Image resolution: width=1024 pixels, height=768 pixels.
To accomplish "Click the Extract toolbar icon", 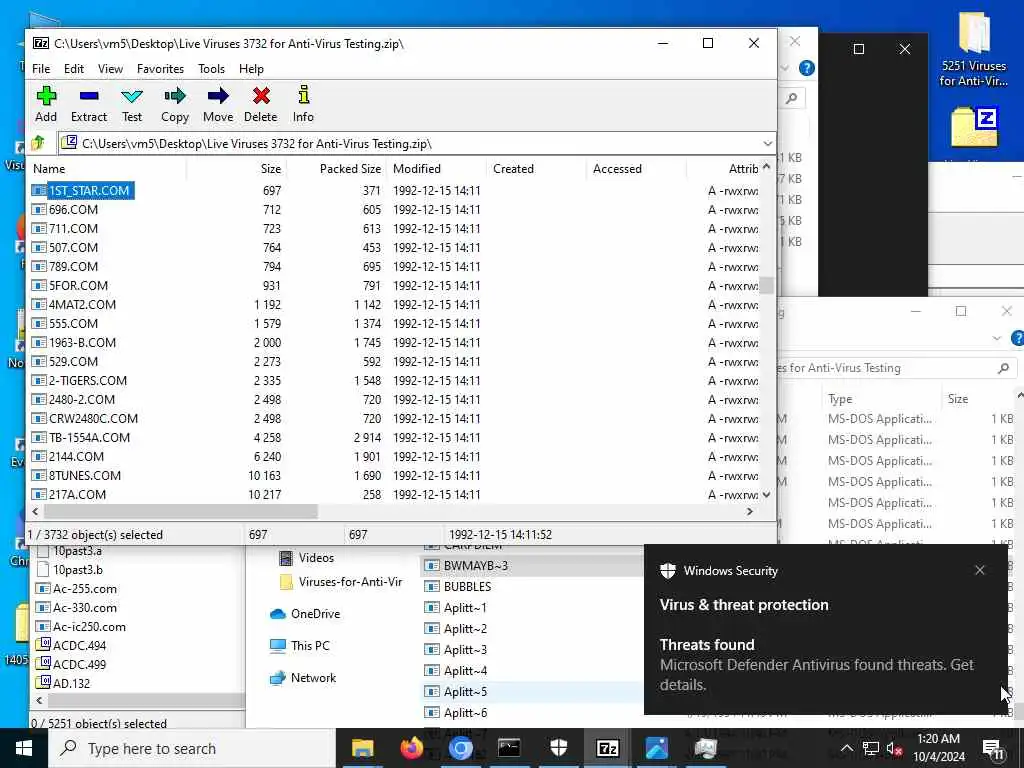I will tap(89, 104).
